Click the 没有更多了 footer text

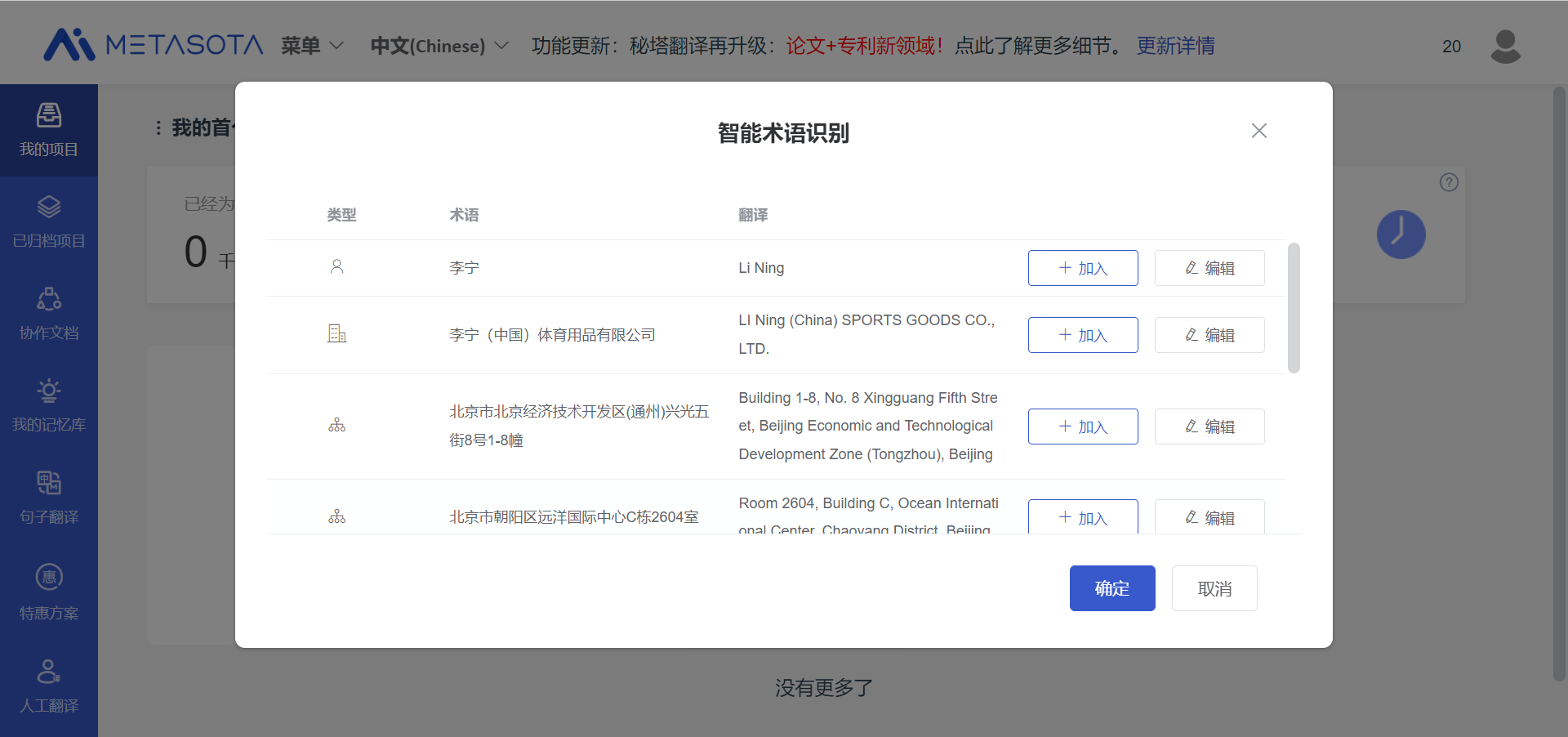(x=824, y=688)
